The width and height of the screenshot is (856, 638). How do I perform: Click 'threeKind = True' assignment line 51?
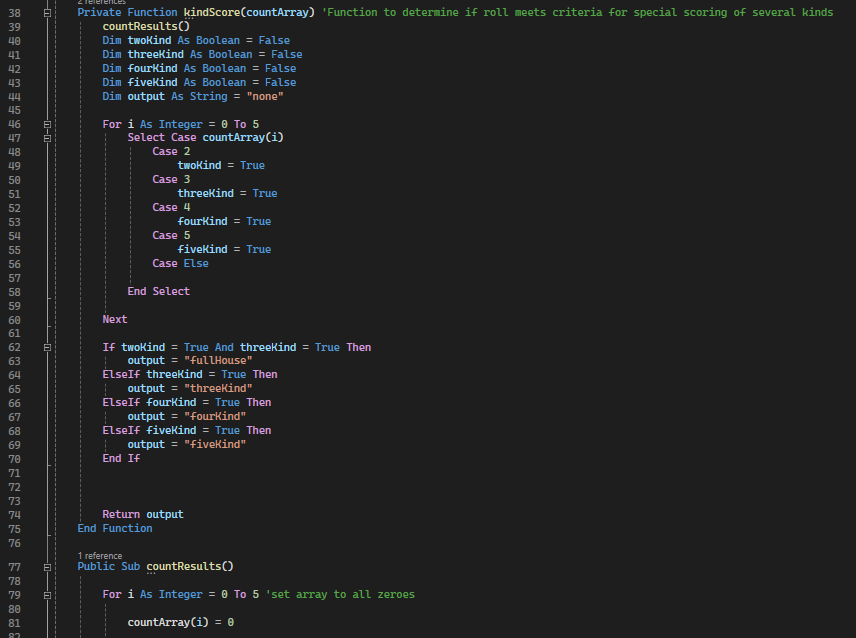point(227,193)
